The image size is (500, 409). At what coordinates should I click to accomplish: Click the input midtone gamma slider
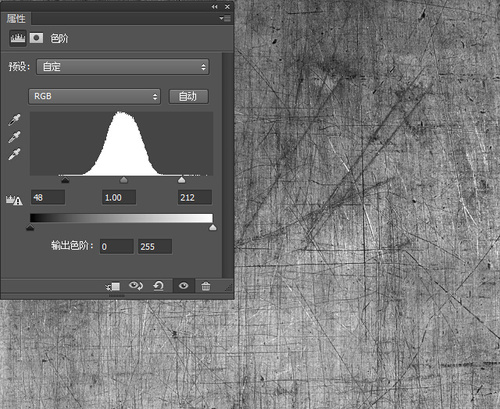[x=124, y=180]
